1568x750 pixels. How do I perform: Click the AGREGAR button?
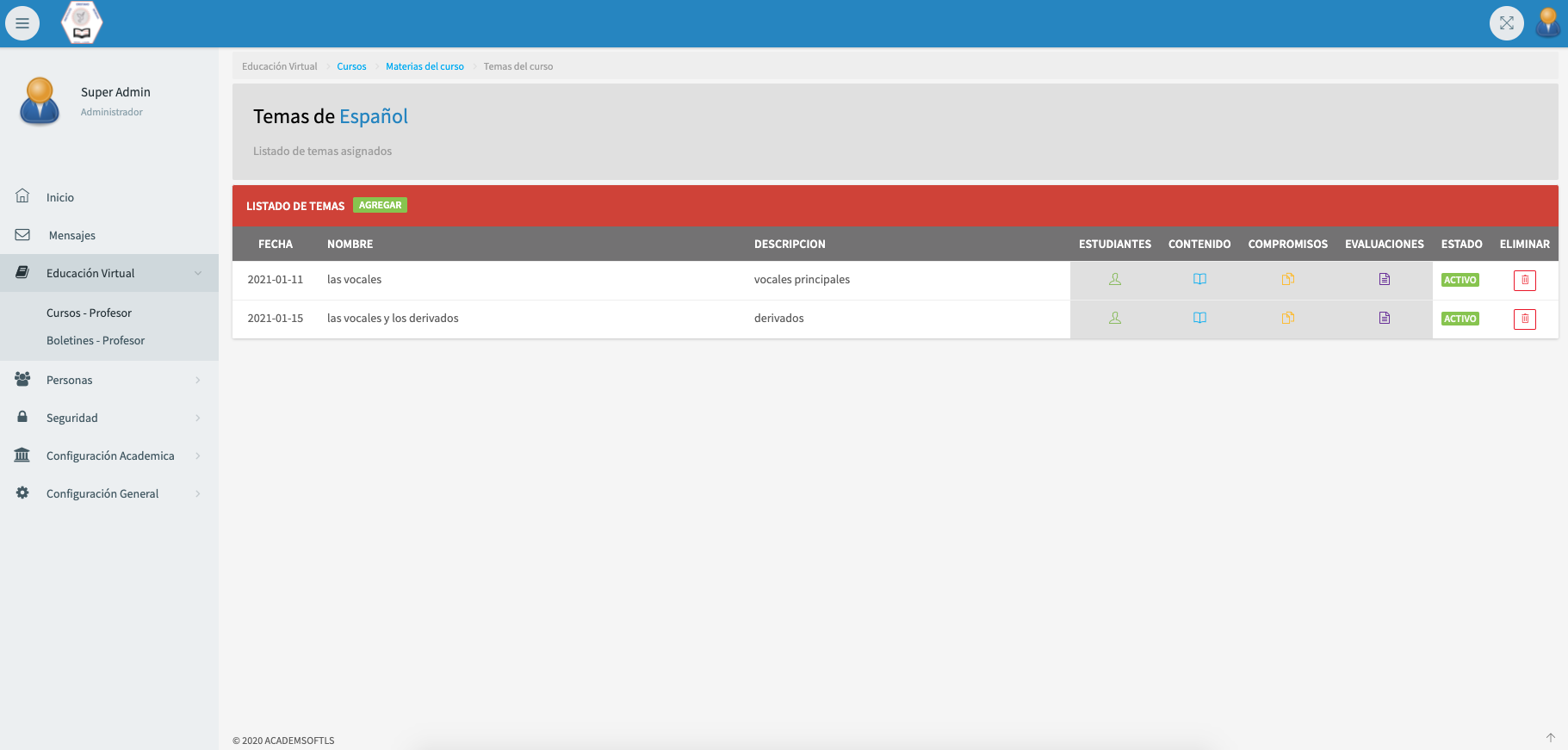tap(380, 206)
